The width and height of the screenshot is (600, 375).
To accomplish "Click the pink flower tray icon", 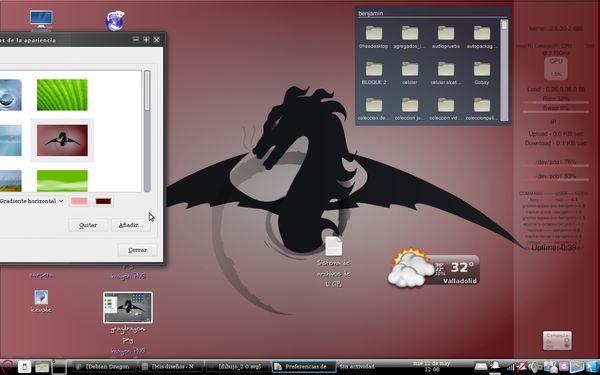I will pyautogui.click(x=563, y=367).
